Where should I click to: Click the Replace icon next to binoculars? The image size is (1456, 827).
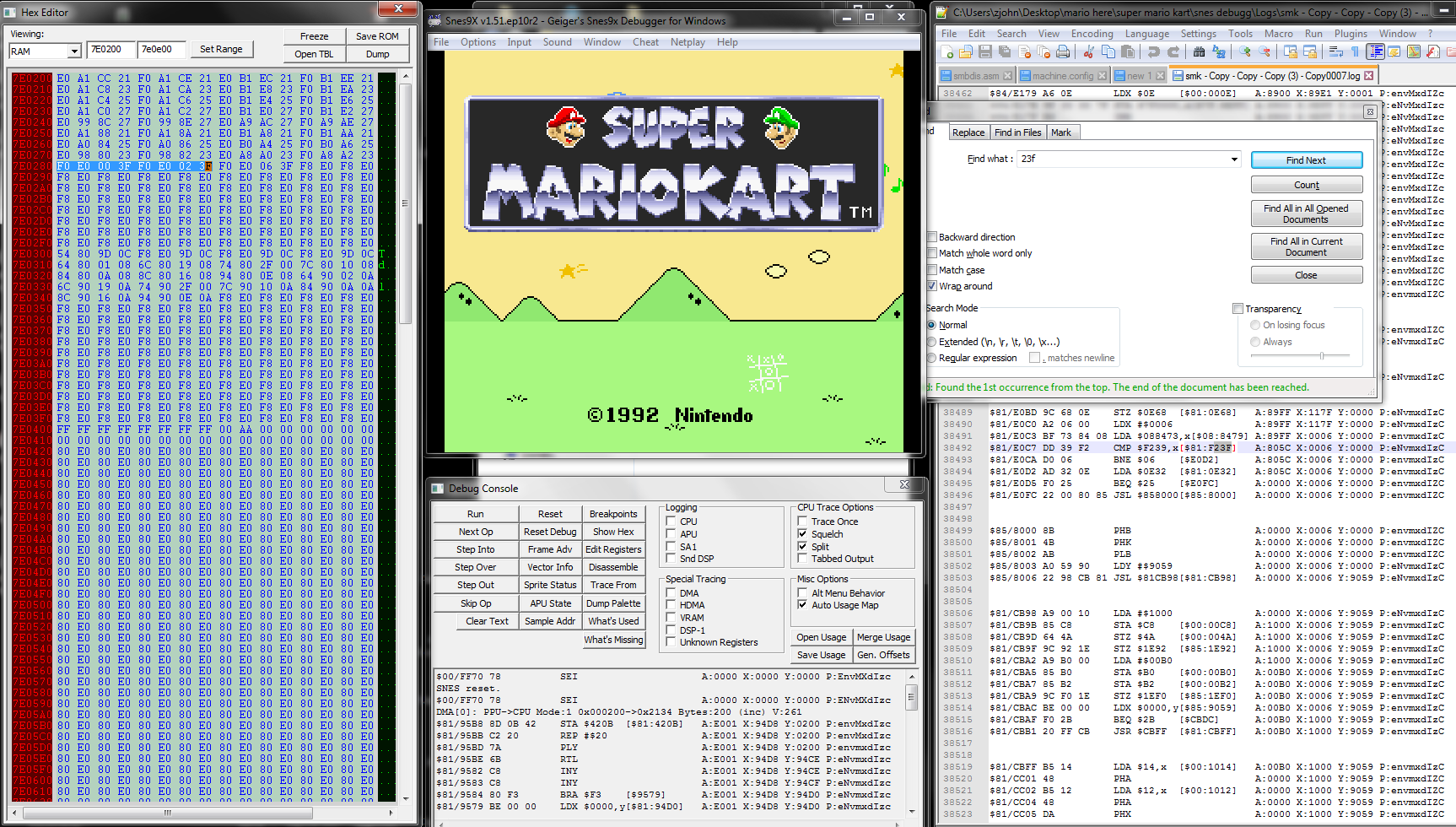pyautogui.click(x=1219, y=51)
